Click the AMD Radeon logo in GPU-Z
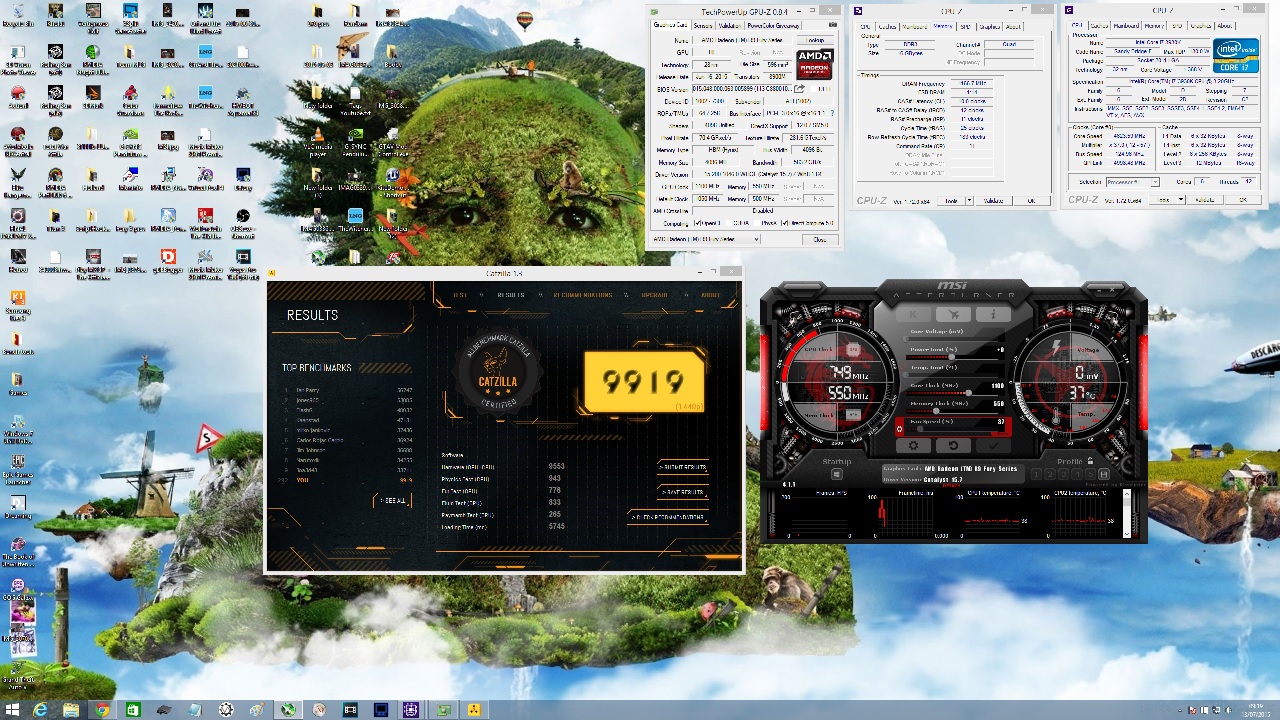Image resolution: width=1280 pixels, height=720 pixels. [815, 64]
